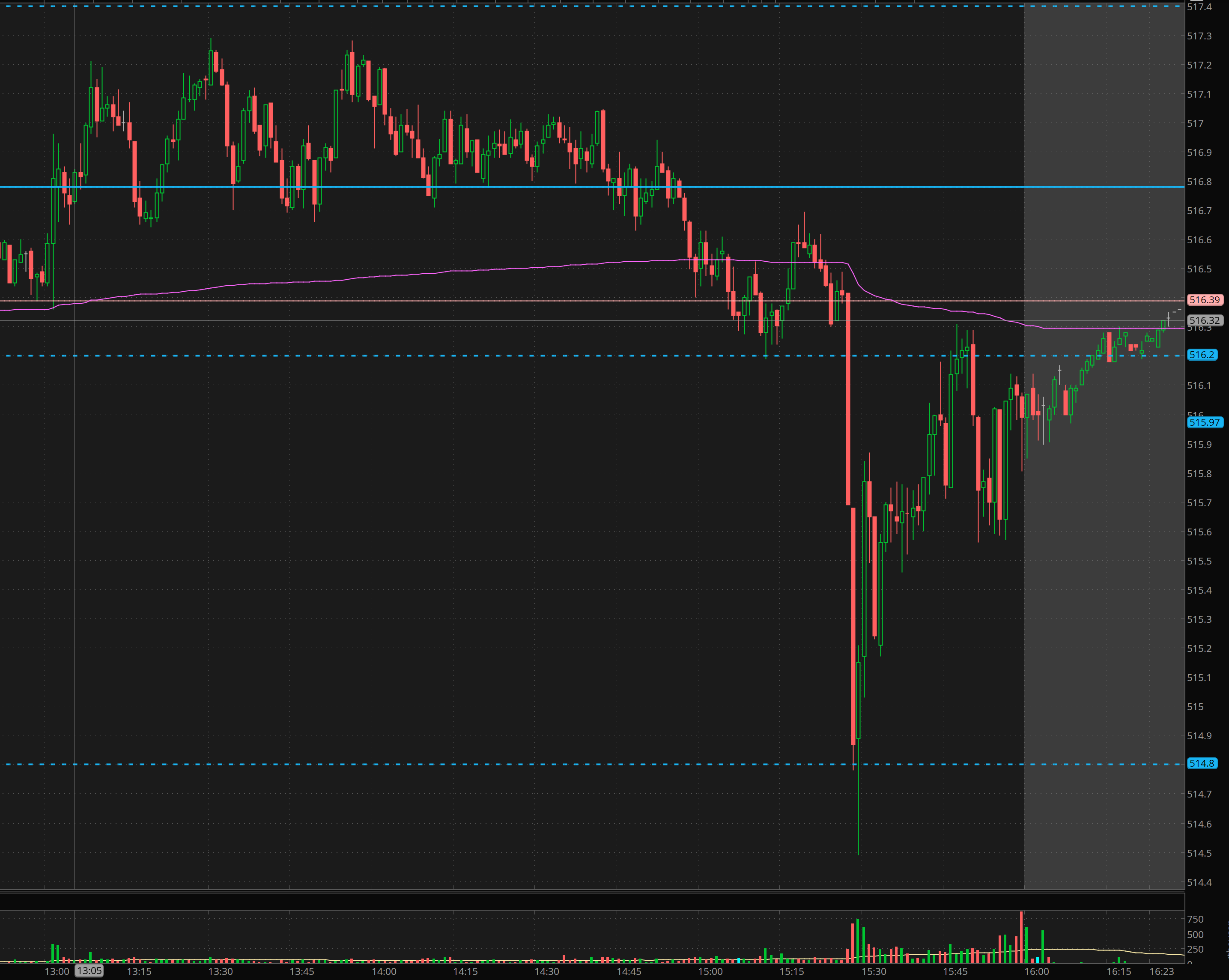Click the 16:00 time axis label
The height and width of the screenshot is (980, 1229).
[x=1036, y=971]
